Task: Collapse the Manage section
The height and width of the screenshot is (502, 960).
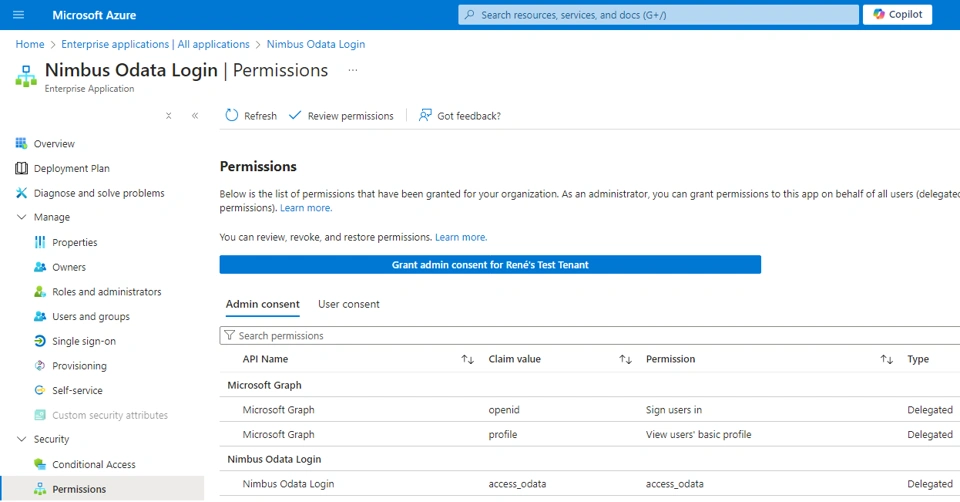Action: [x=21, y=217]
